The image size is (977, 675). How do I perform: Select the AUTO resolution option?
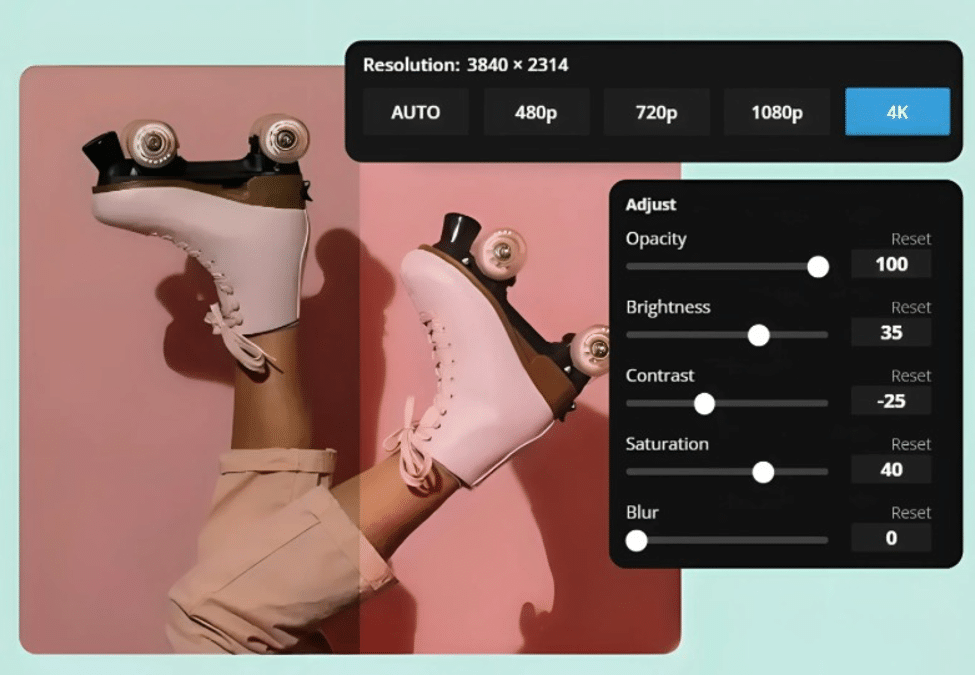pyautogui.click(x=416, y=112)
